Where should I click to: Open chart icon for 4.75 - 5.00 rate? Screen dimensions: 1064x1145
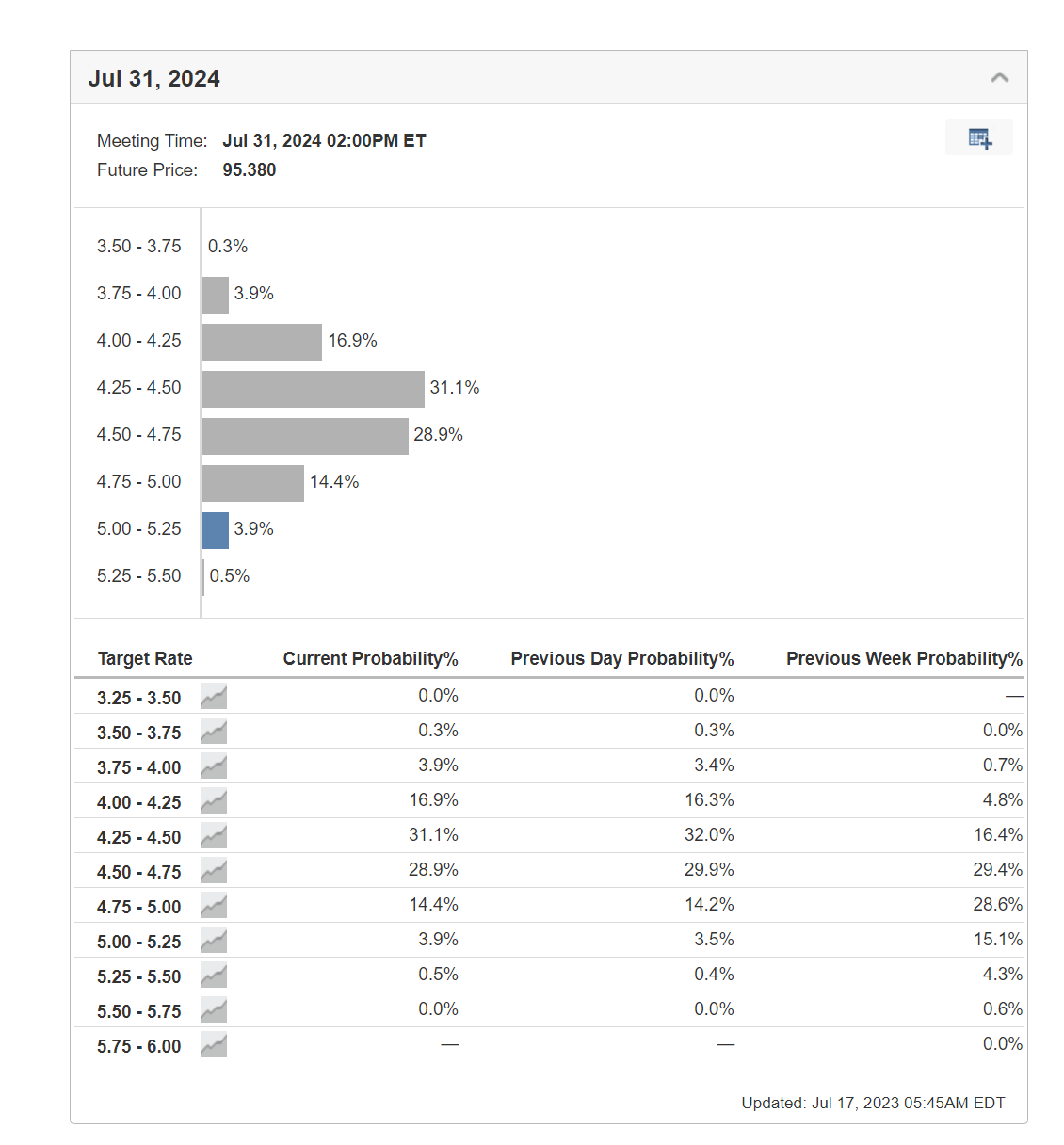(x=214, y=906)
